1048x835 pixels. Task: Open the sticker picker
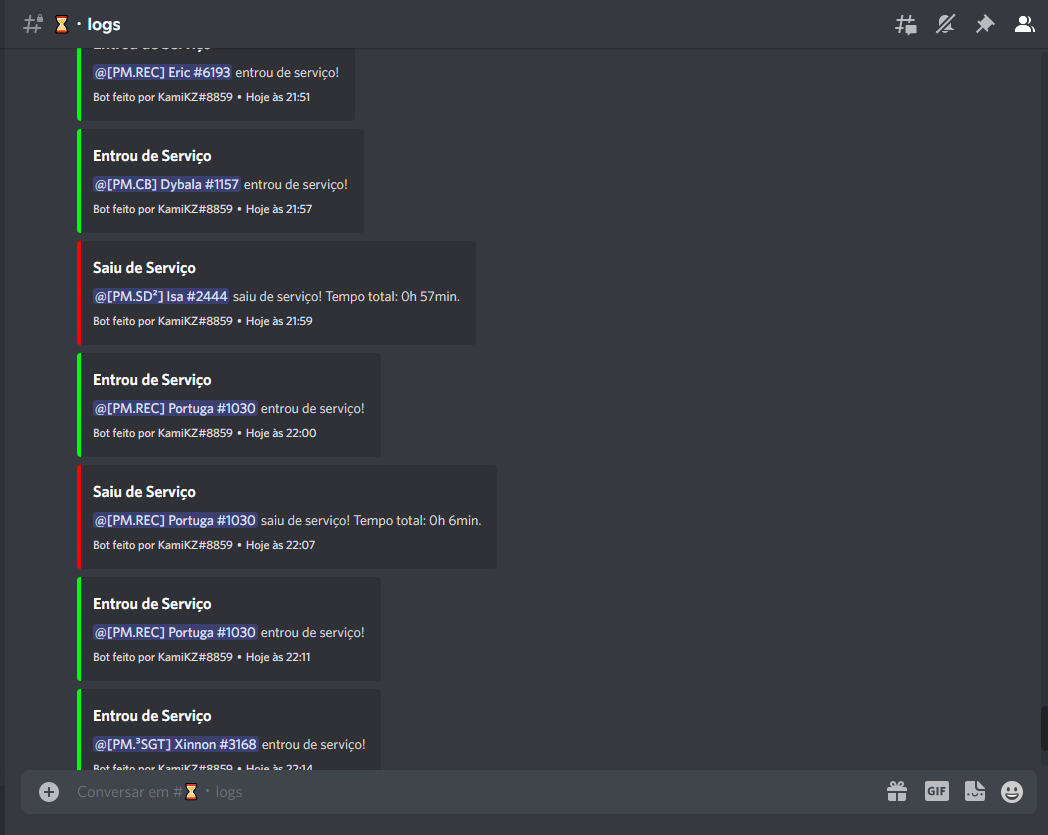coord(974,791)
